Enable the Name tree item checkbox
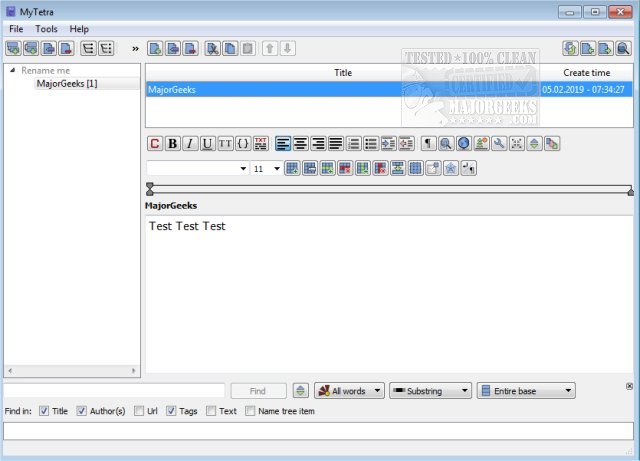This screenshot has height=461, width=640. 250,411
